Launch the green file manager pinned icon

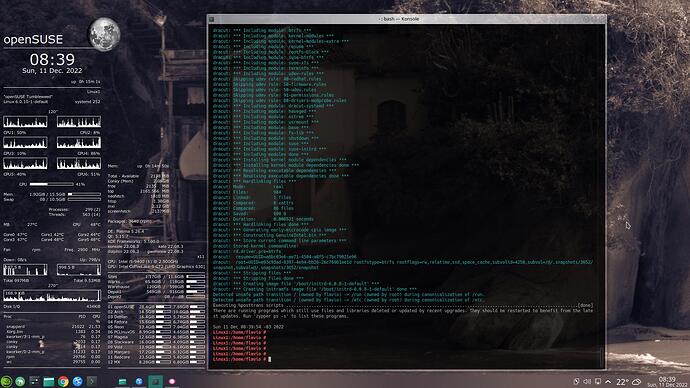[x=48, y=381]
